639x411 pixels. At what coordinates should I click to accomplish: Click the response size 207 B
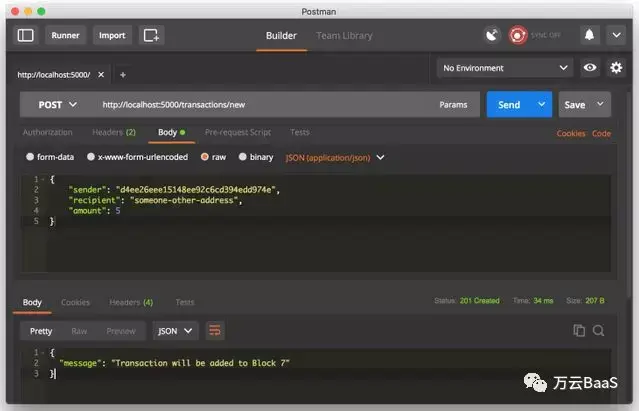pos(595,301)
